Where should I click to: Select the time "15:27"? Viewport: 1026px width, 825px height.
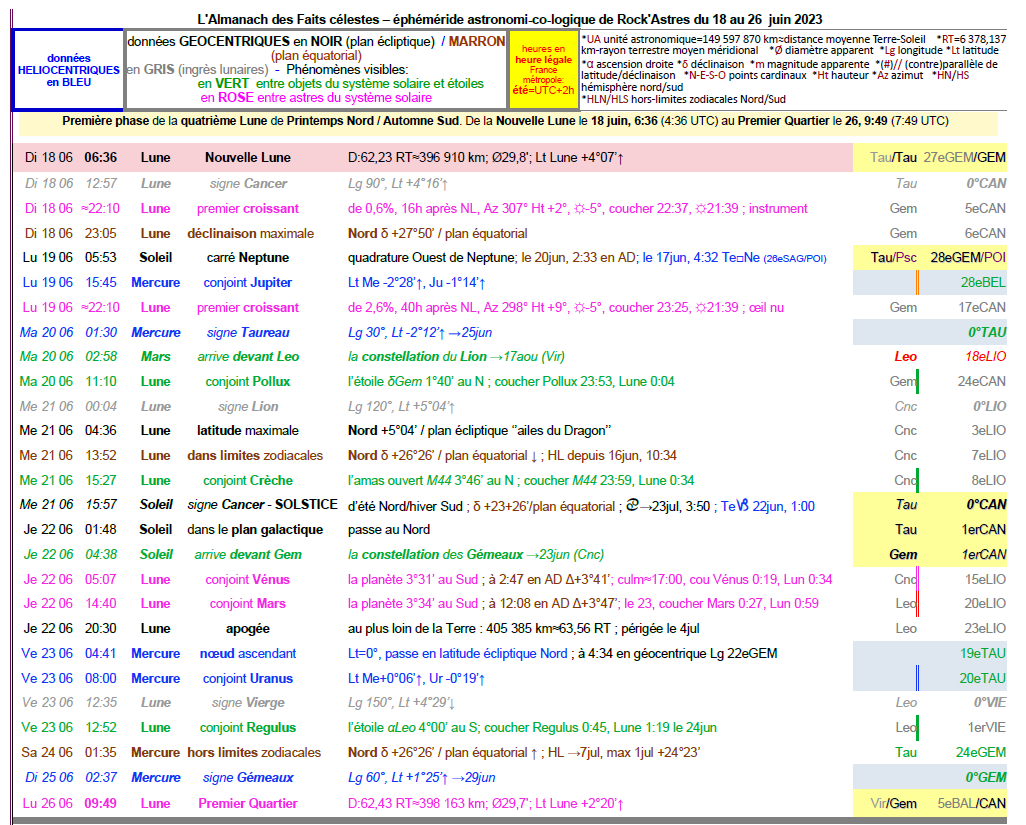coord(101,480)
